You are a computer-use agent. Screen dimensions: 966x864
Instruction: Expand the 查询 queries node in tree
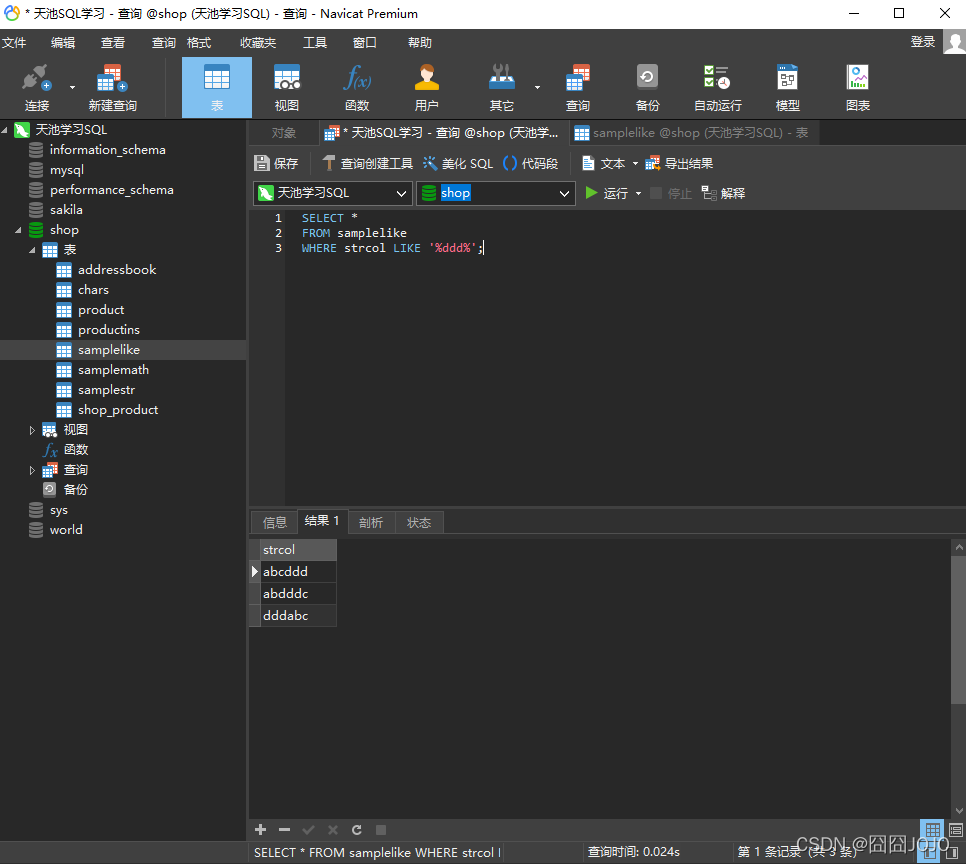(32, 470)
